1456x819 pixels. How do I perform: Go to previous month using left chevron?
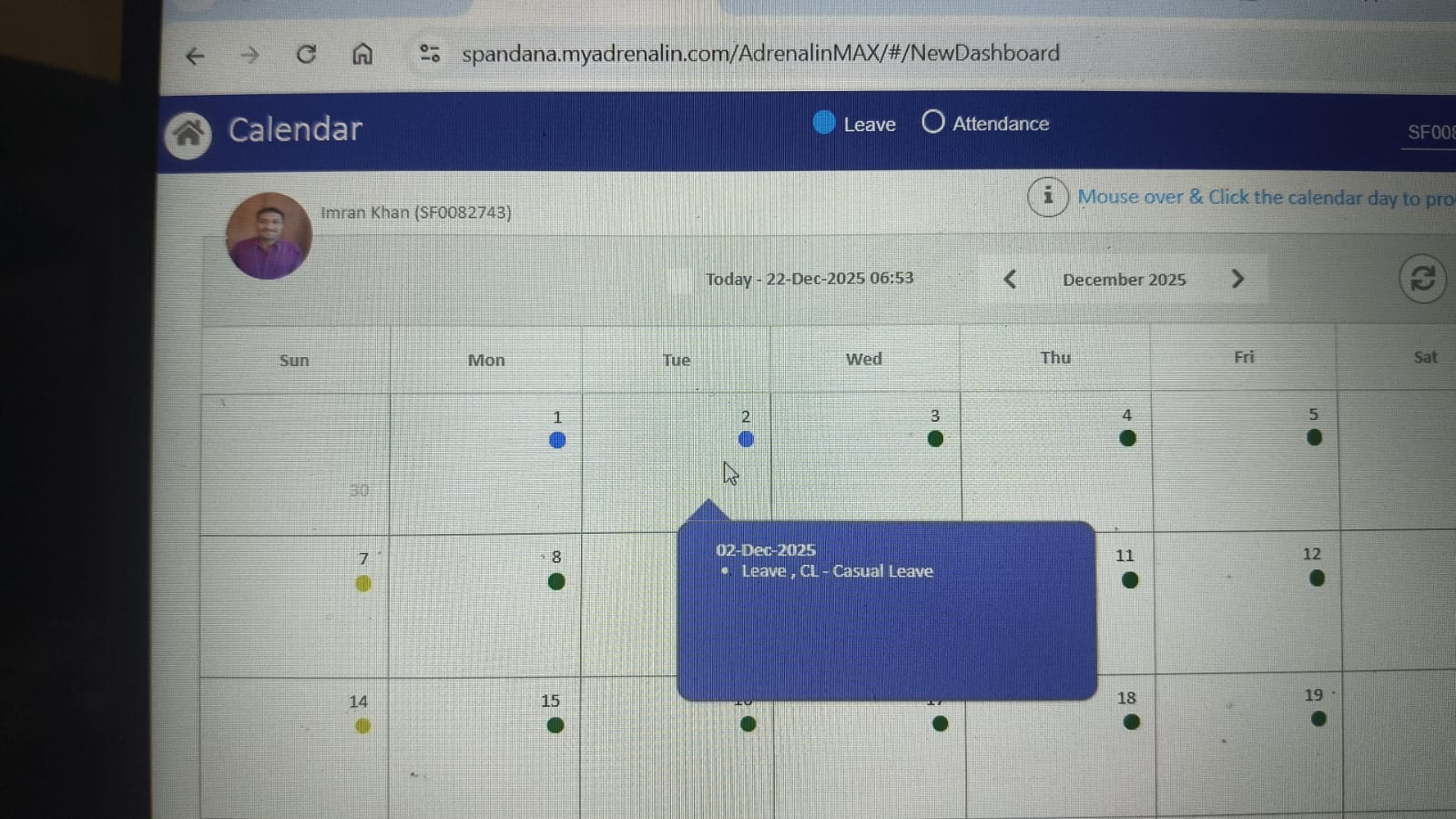tap(1010, 280)
